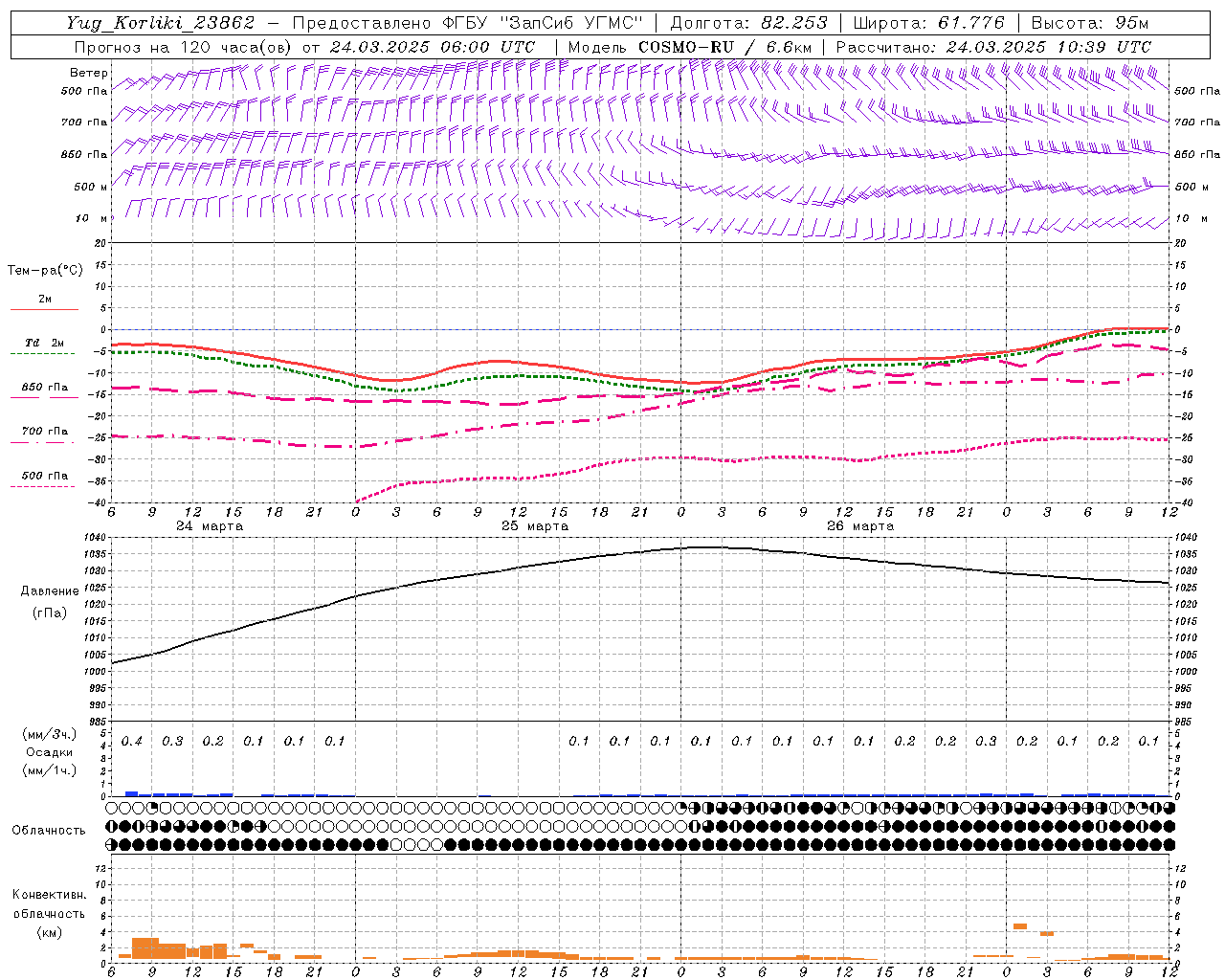Click the 'Осадки' precipitation label
This screenshot has height=980, width=1225.
[49, 752]
